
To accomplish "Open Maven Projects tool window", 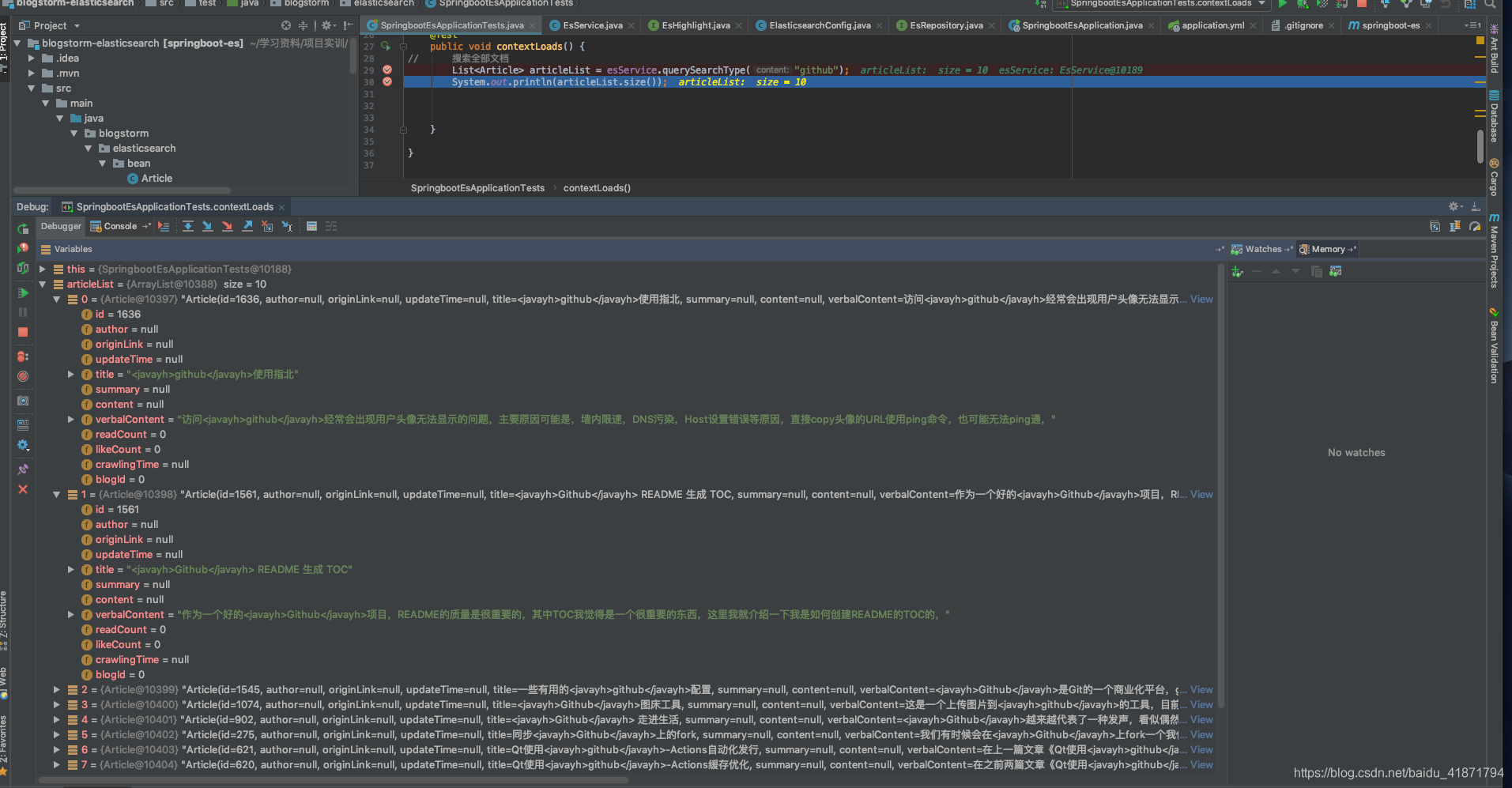I will (x=1494, y=251).
